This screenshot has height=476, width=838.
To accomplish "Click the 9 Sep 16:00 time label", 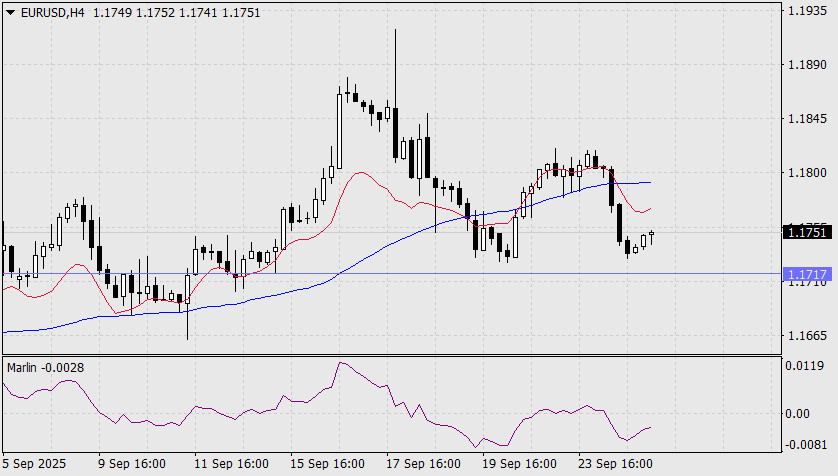I will (x=131, y=464).
